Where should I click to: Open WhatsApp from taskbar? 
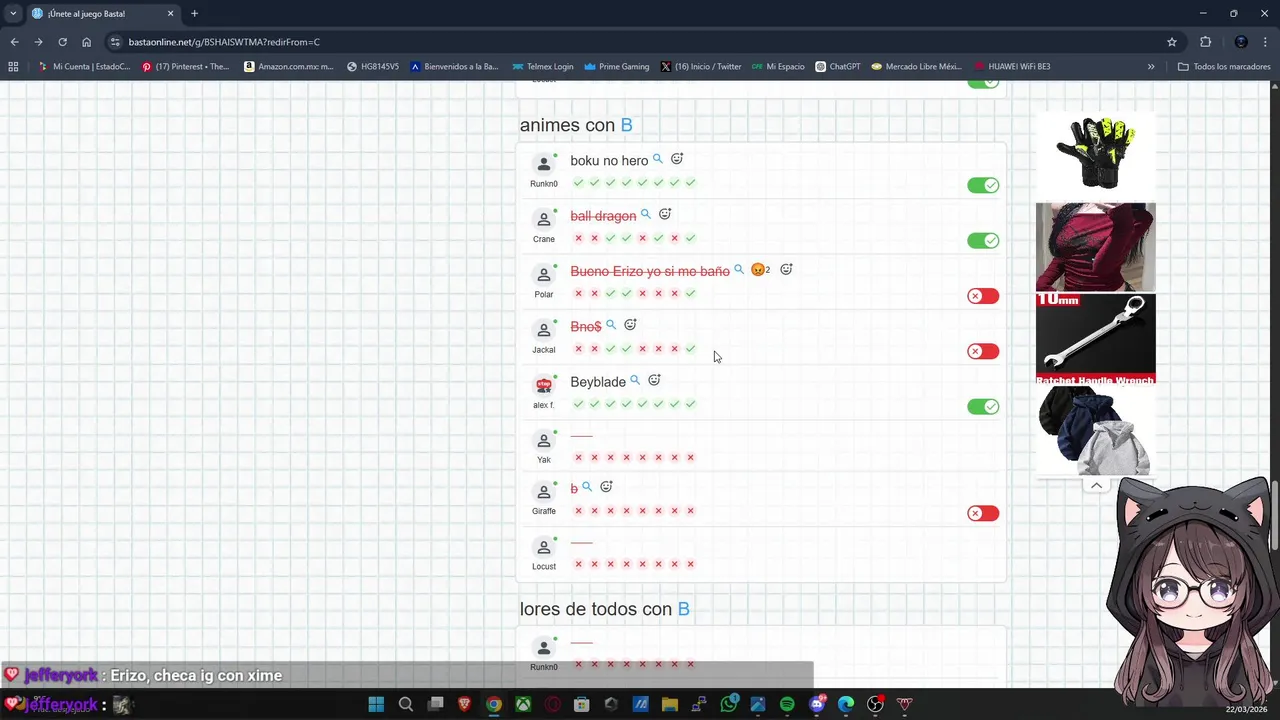tap(729, 704)
